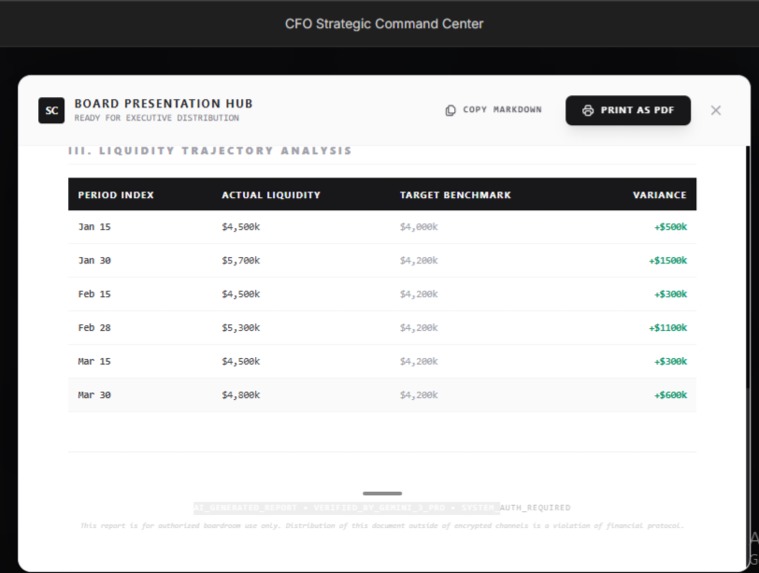759x573 pixels.
Task: Click the SC logo badge
Action: pos(51,110)
